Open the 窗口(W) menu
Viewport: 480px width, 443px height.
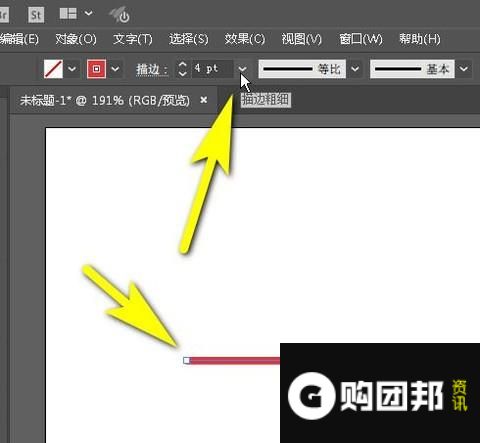coord(361,39)
